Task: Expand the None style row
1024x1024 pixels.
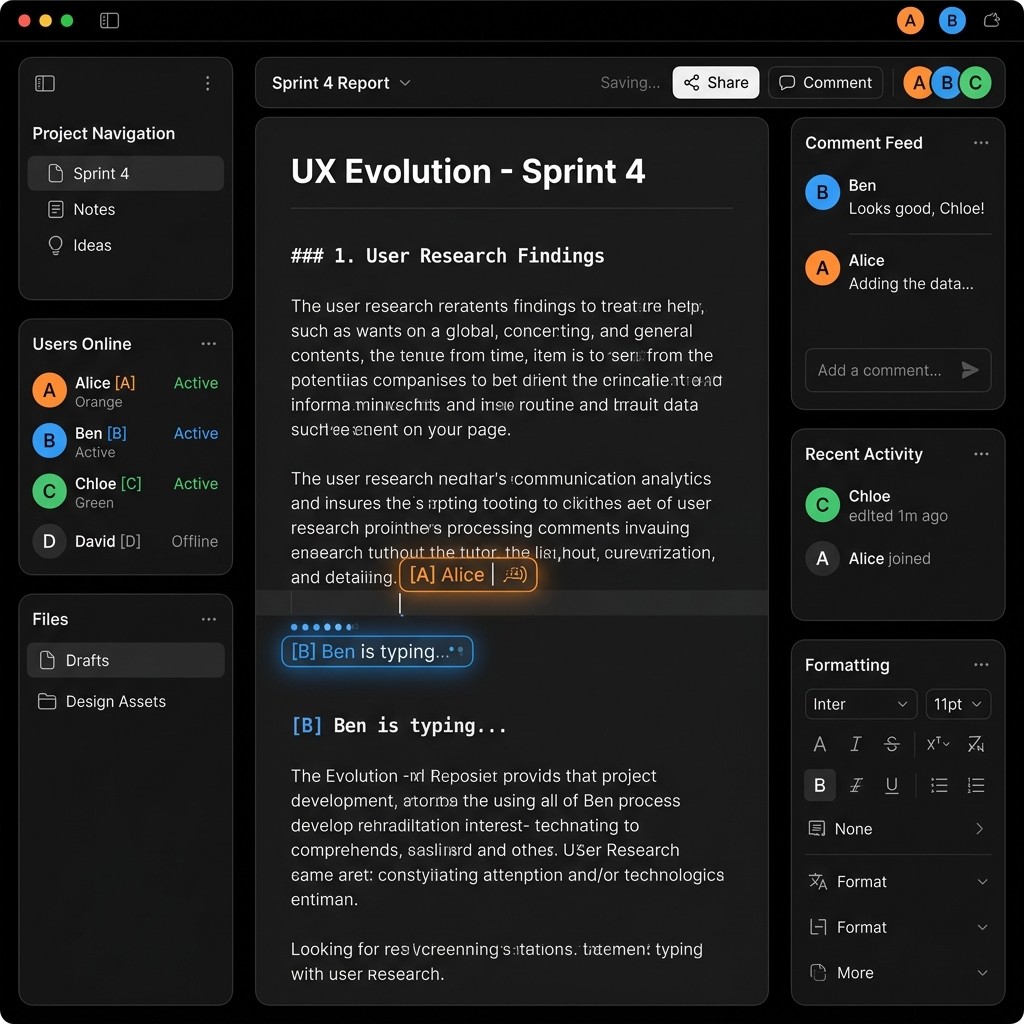Action: [898, 829]
